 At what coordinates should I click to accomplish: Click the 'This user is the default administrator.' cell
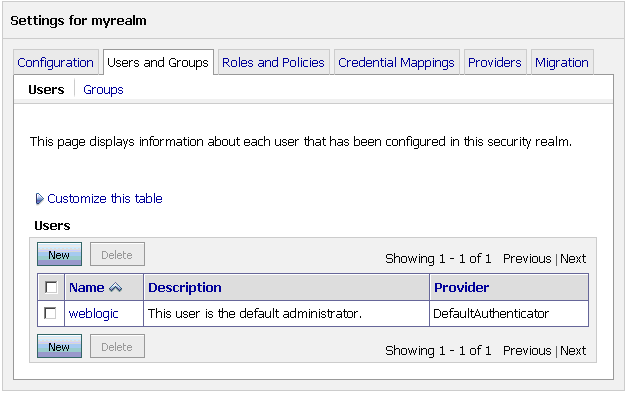coord(286,313)
